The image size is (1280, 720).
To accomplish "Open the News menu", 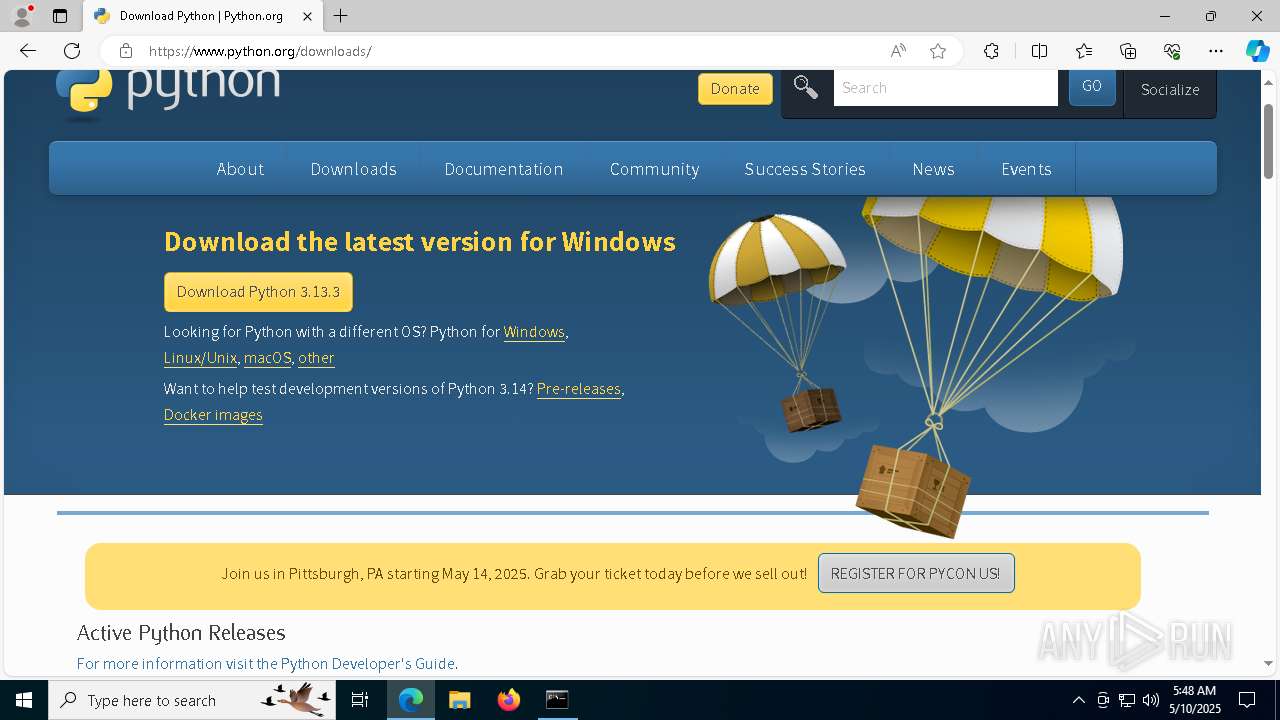I will point(933,169).
